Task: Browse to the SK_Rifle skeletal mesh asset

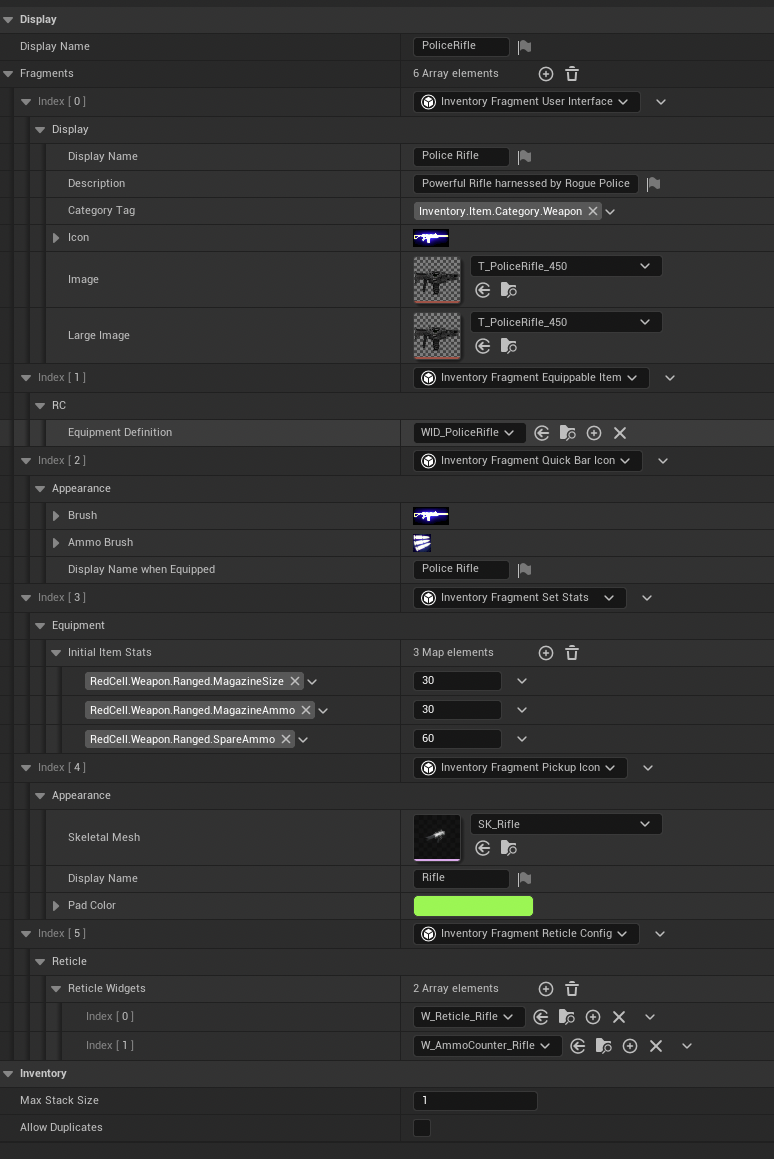Action: pos(509,848)
